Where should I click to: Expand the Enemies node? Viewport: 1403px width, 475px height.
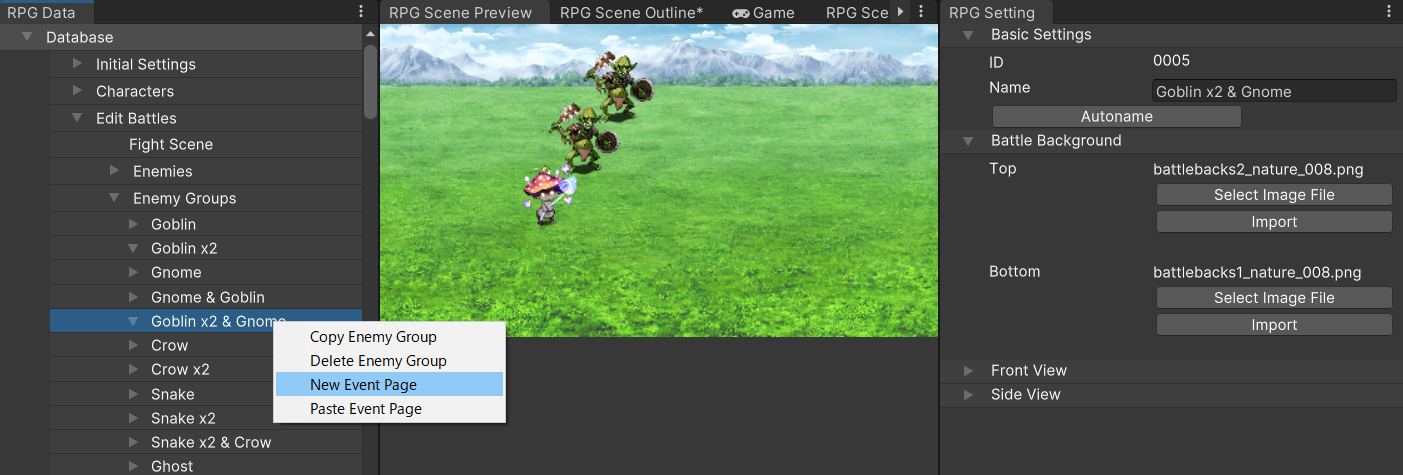pyautogui.click(x=114, y=171)
